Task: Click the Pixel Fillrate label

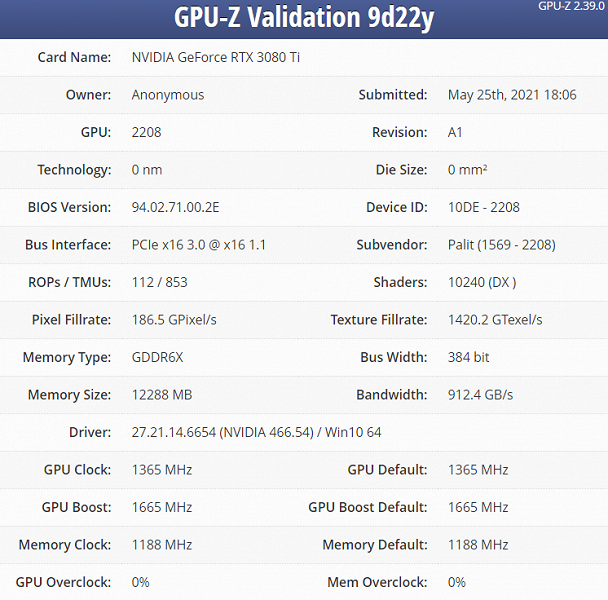Action: [x=71, y=320]
